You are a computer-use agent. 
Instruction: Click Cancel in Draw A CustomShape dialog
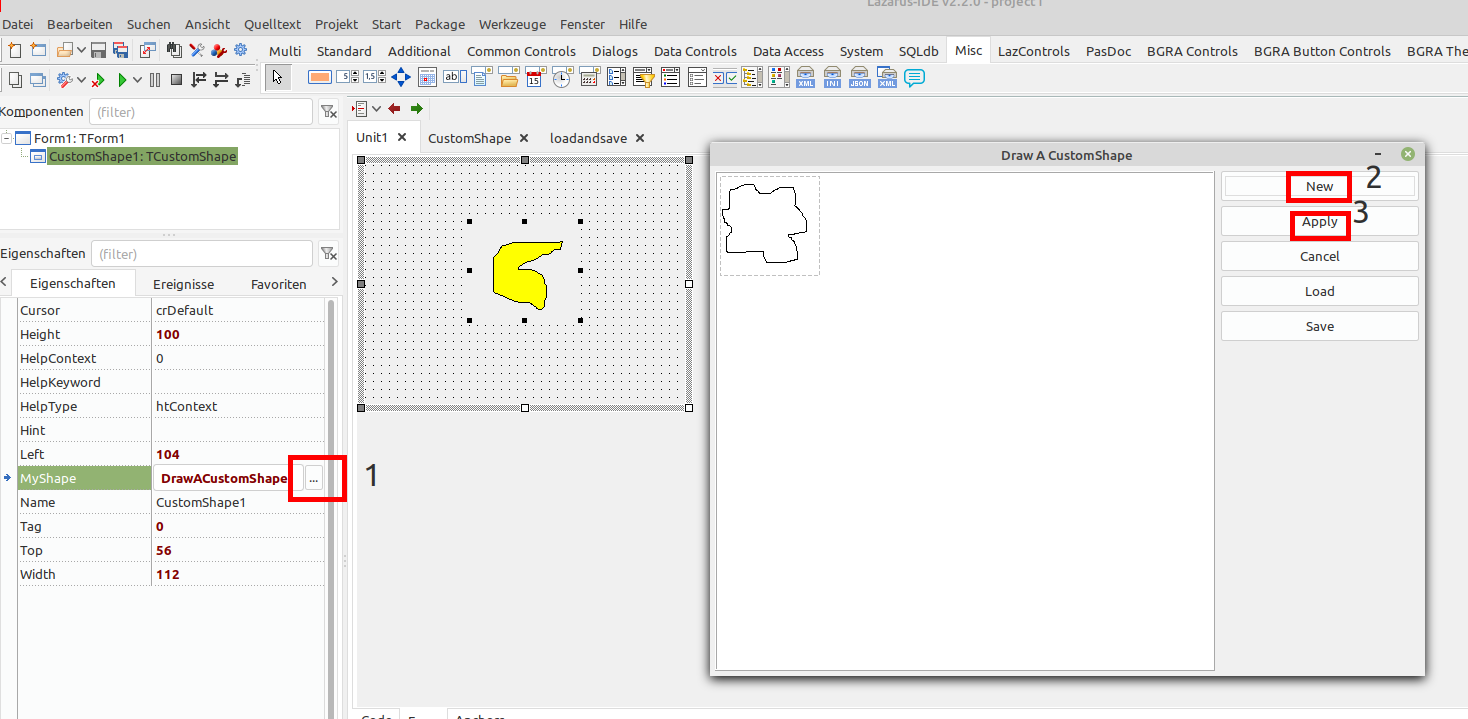(x=1319, y=256)
